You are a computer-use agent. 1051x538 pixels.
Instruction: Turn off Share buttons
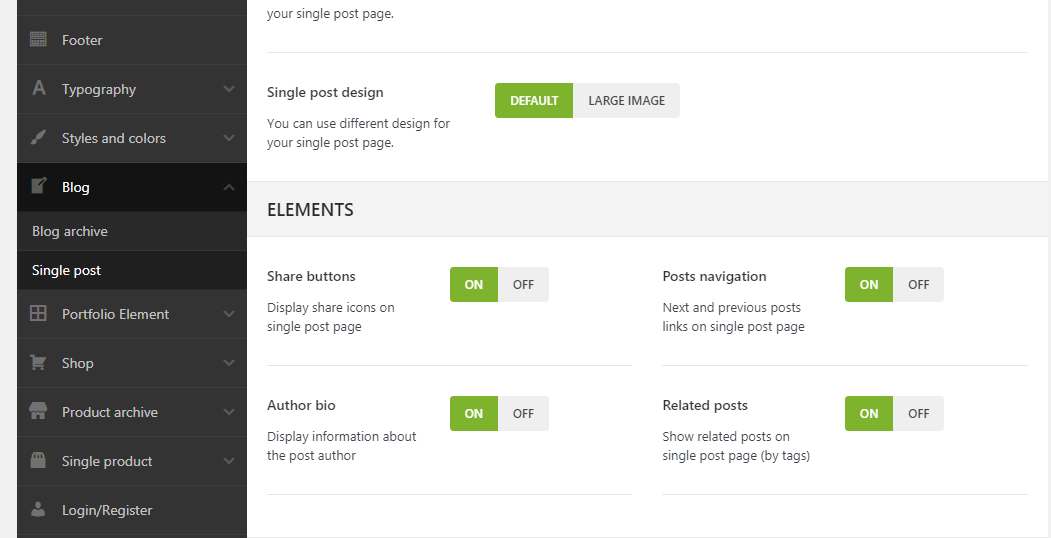pos(523,285)
